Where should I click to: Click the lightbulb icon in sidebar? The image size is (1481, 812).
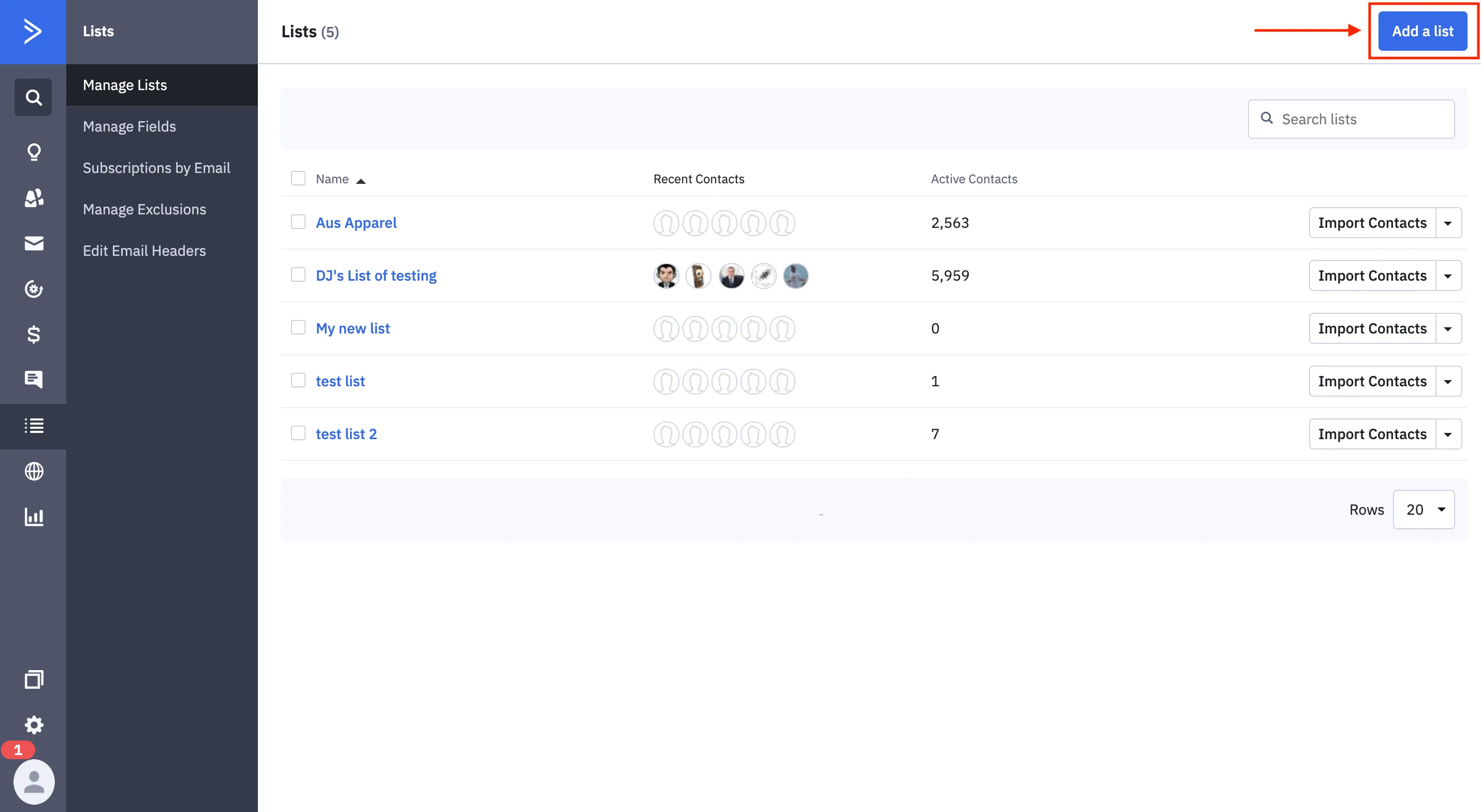[x=33, y=152]
